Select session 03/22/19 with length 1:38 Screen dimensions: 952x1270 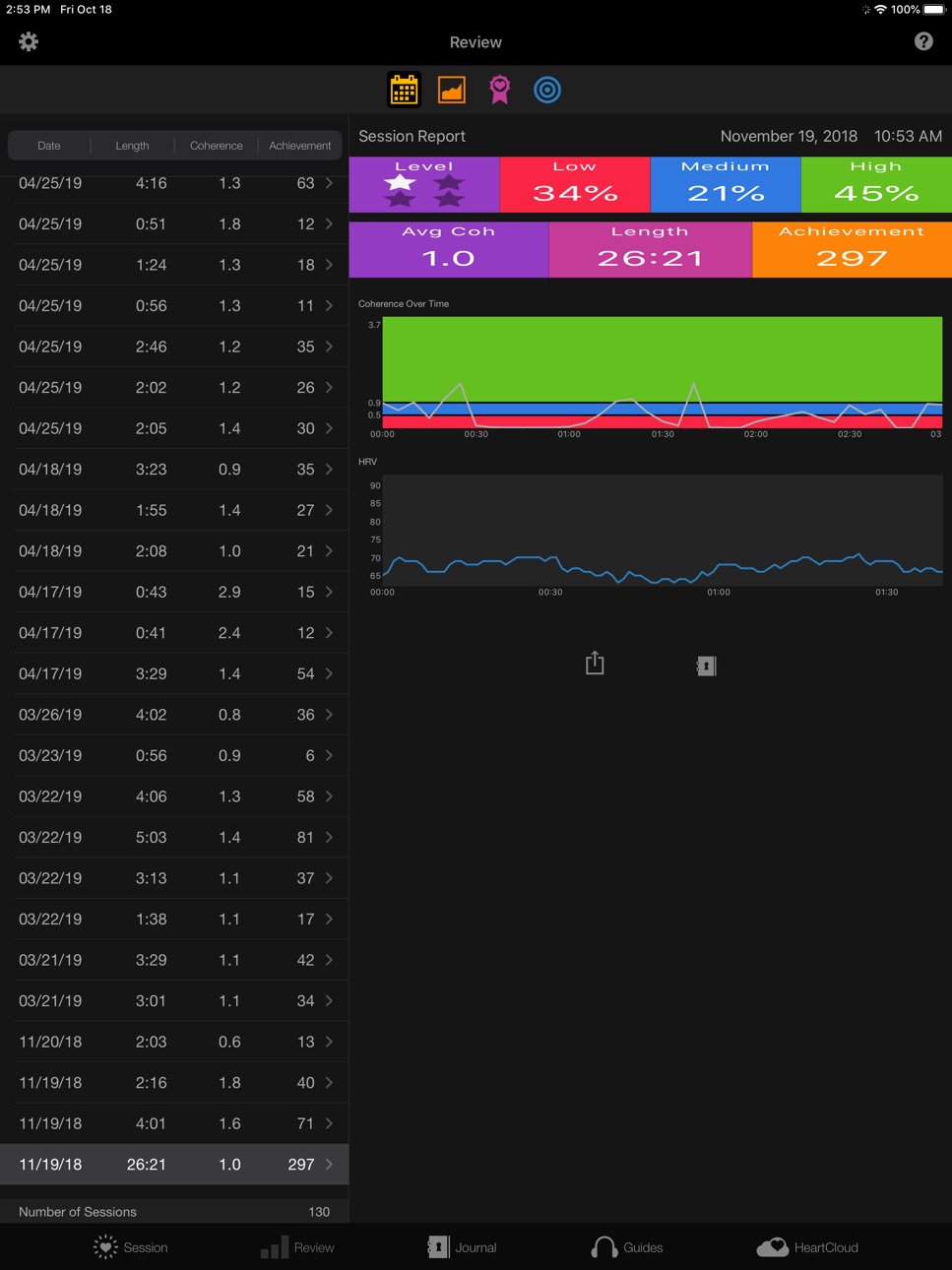[x=174, y=919]
